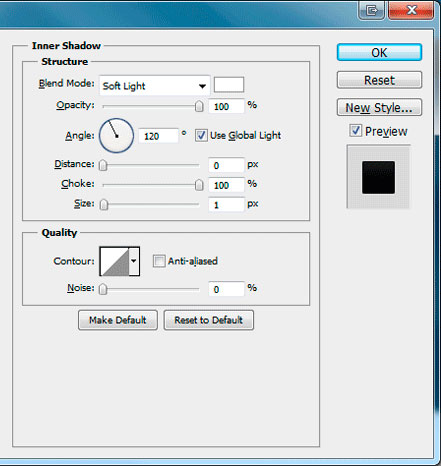Click the OK button

(x=379, y=52)
